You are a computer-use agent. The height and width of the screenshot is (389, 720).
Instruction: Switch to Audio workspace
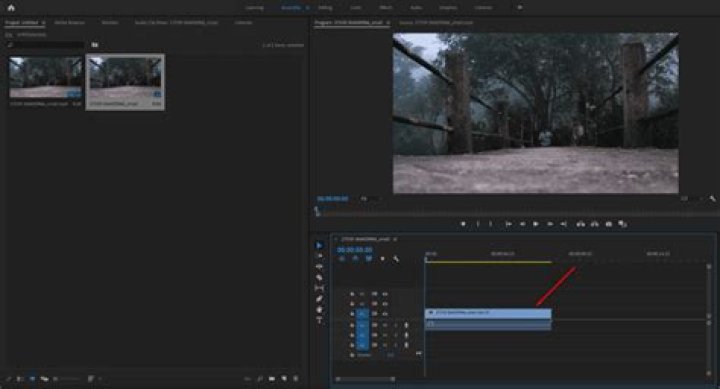[416, 8]
